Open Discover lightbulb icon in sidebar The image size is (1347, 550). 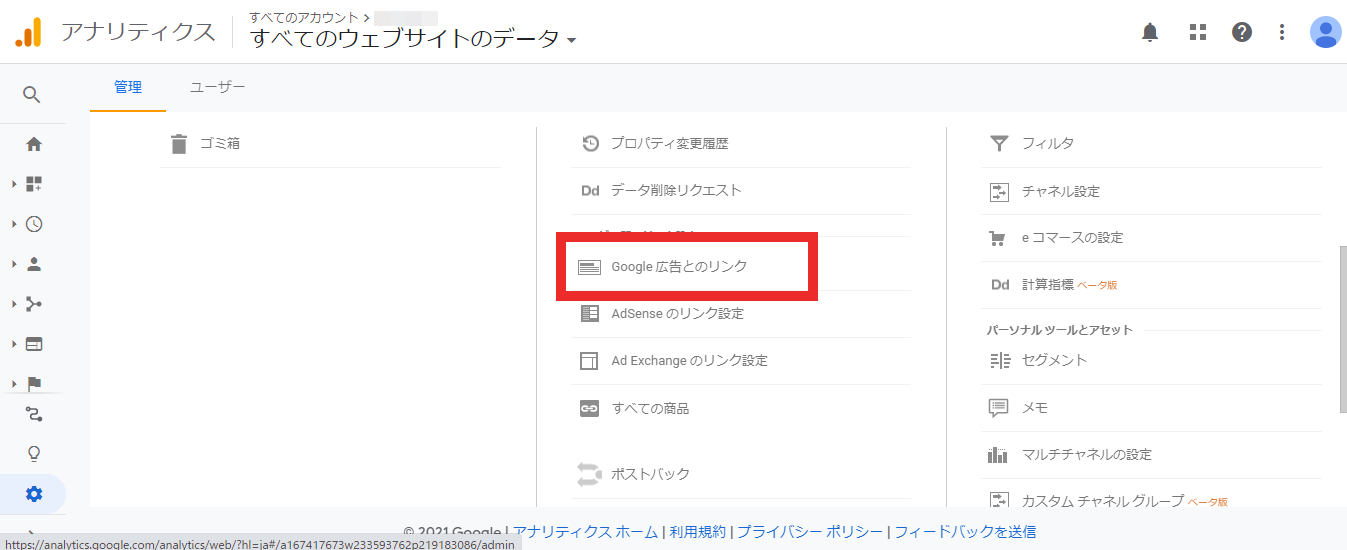coord(34,454)
